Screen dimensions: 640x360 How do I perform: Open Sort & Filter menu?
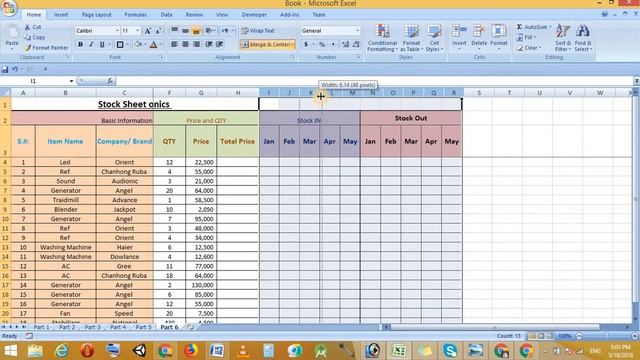[x=563, y=38]
